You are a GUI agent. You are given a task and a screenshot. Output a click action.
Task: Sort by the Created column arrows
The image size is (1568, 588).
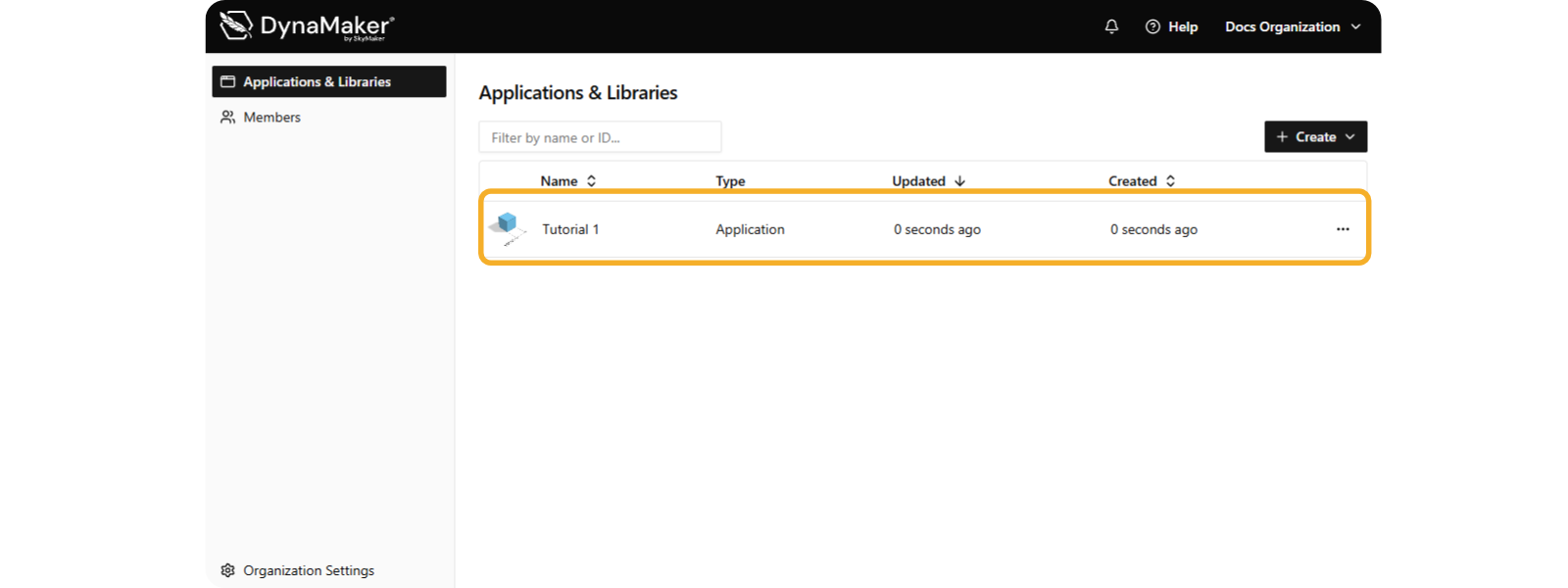1170,181
